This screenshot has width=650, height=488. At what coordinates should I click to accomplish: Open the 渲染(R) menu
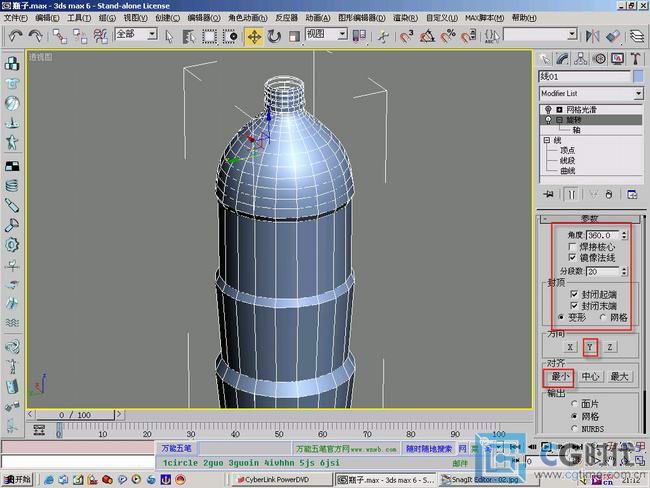(405, 18)
